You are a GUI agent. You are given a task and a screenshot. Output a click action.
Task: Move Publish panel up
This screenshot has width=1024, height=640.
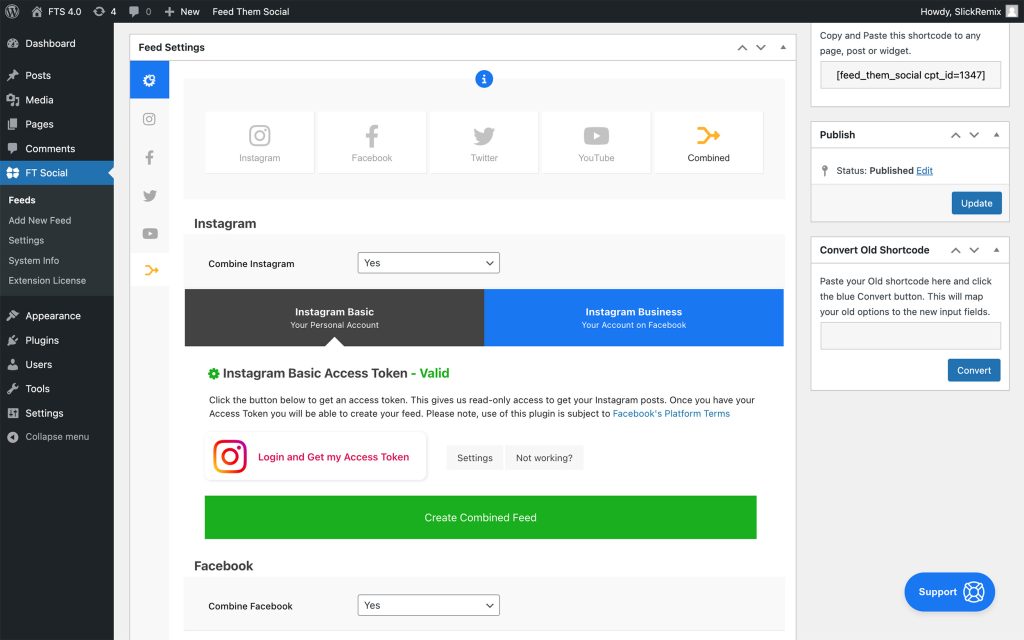(955, 135)
